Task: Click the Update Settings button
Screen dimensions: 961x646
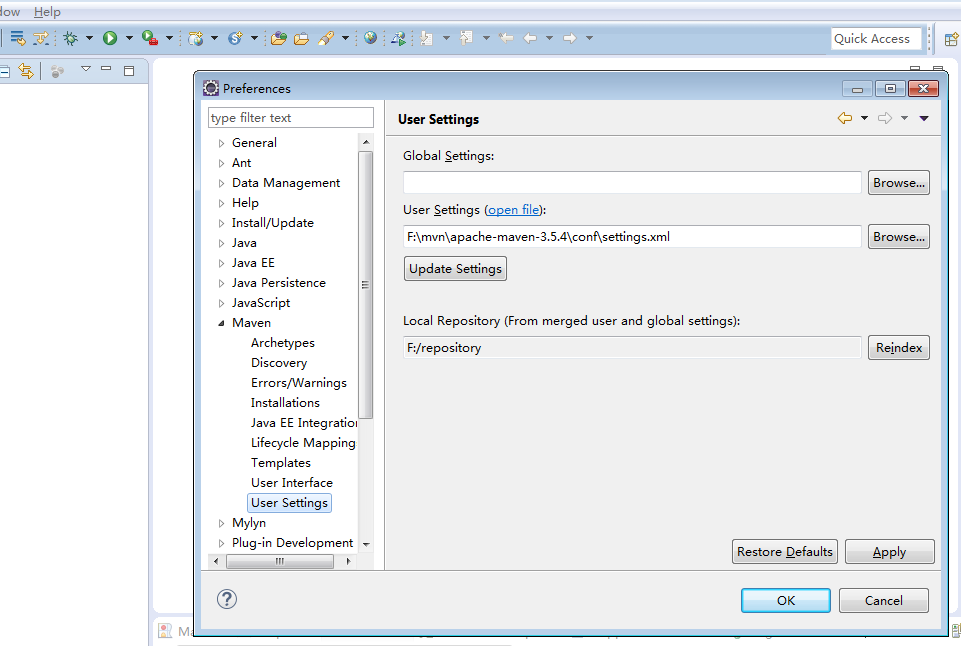Action: coord(455,269)
